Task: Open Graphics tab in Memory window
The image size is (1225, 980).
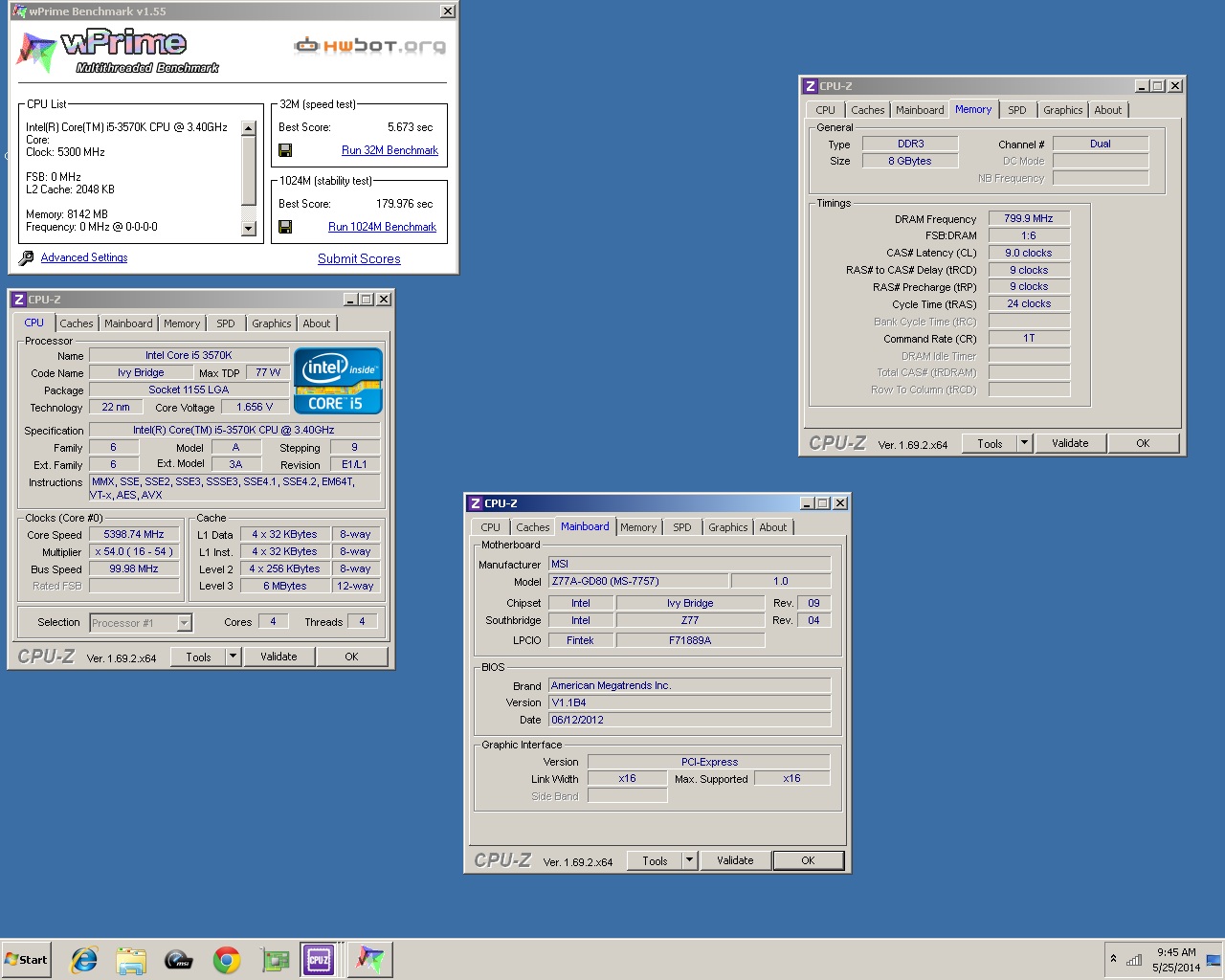Action: (1063, 110)
